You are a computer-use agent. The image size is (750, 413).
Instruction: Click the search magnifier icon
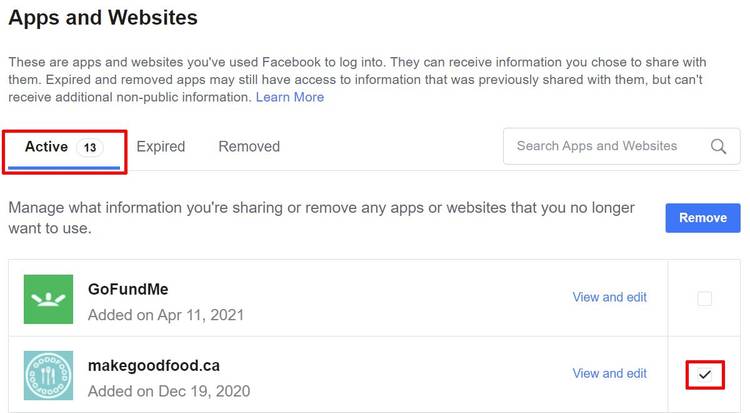click(x=718, y=146)
